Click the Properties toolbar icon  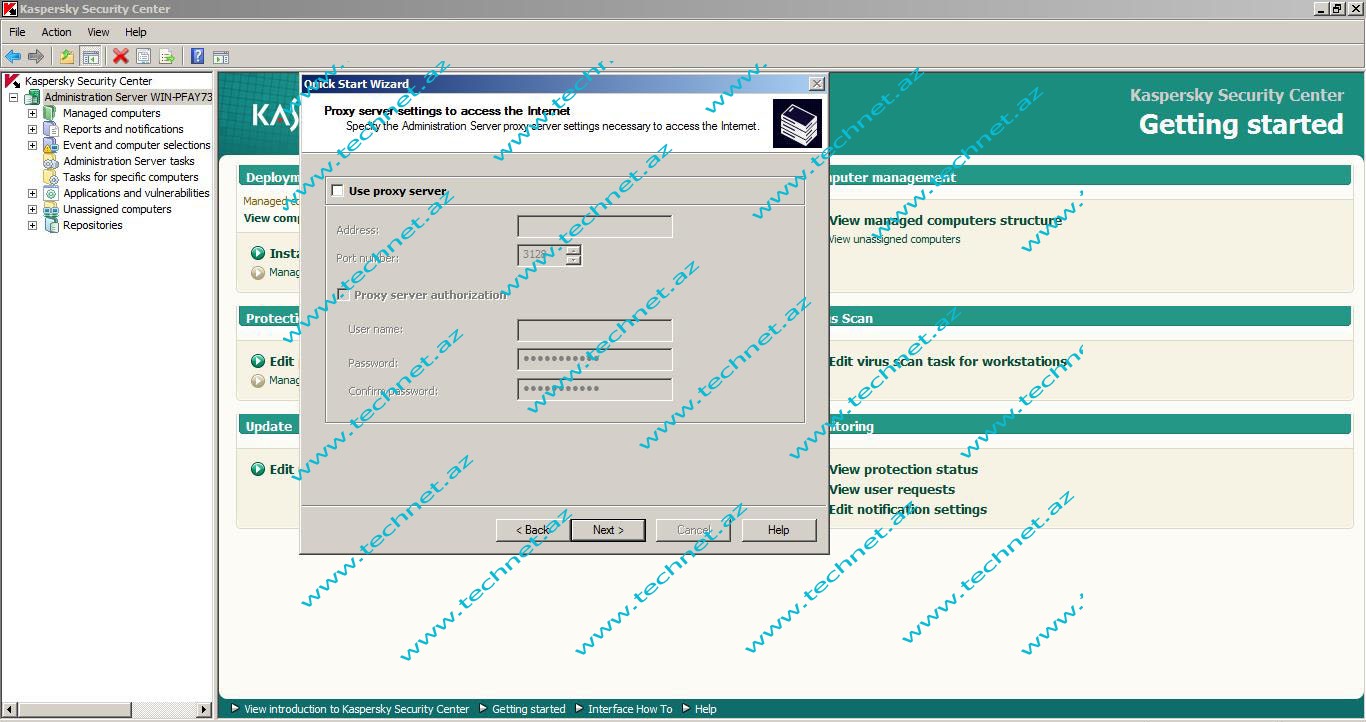coord(143,57)
